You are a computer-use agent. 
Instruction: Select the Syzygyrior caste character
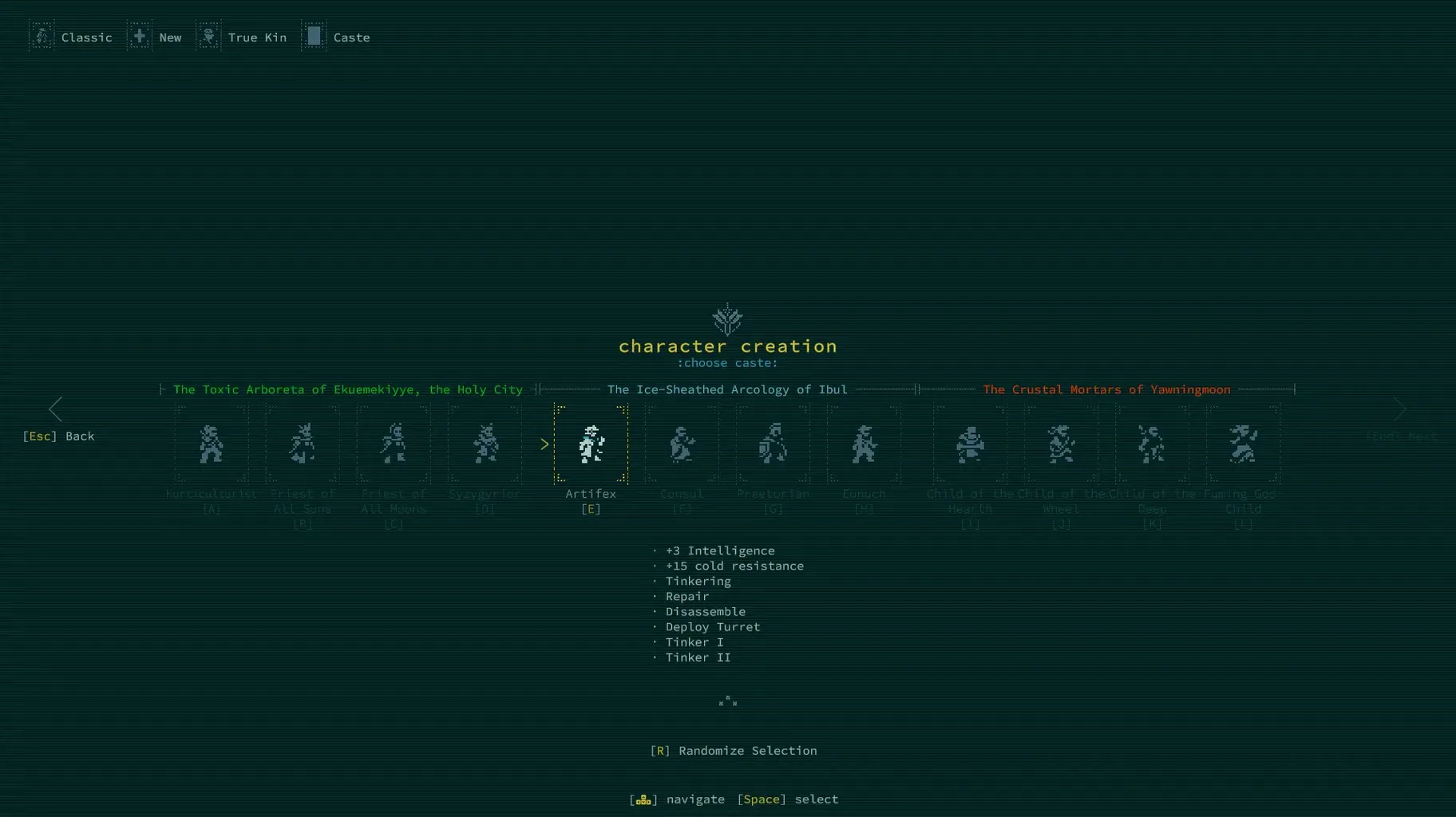point(485,444)
